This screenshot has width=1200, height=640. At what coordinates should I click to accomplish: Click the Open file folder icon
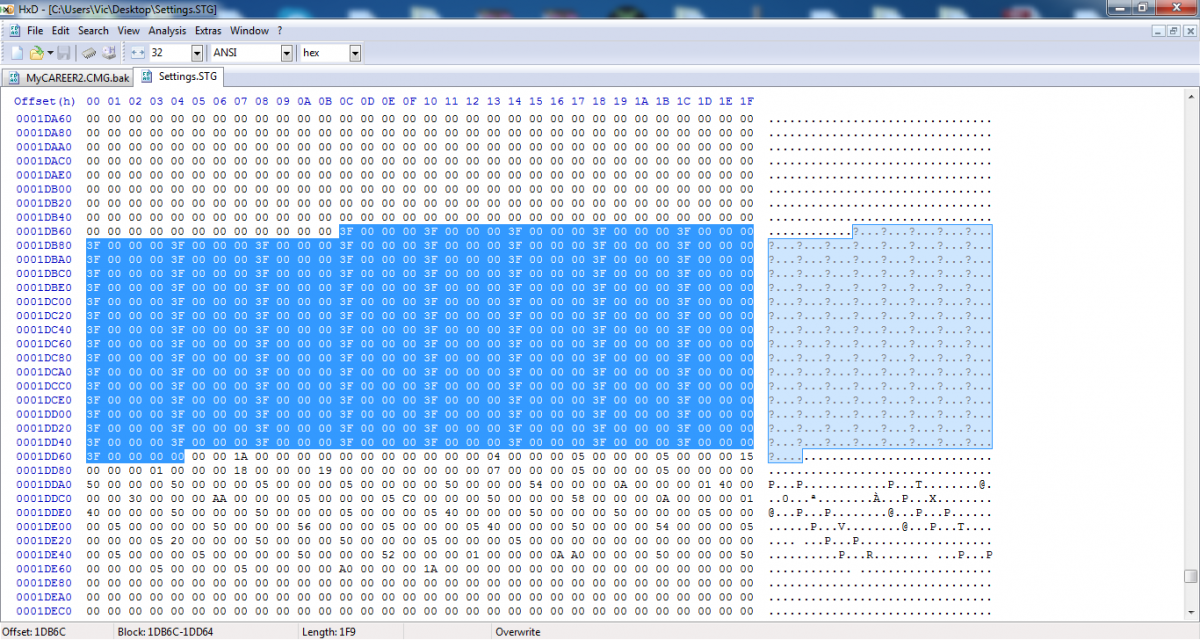click(36, 52)
